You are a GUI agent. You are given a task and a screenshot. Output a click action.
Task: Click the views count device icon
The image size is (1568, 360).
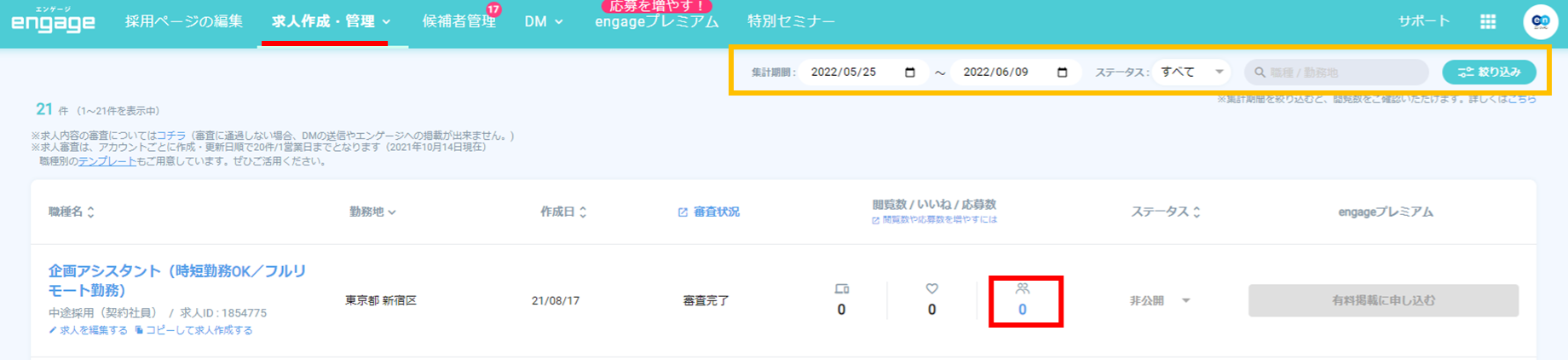pos(842,289)
